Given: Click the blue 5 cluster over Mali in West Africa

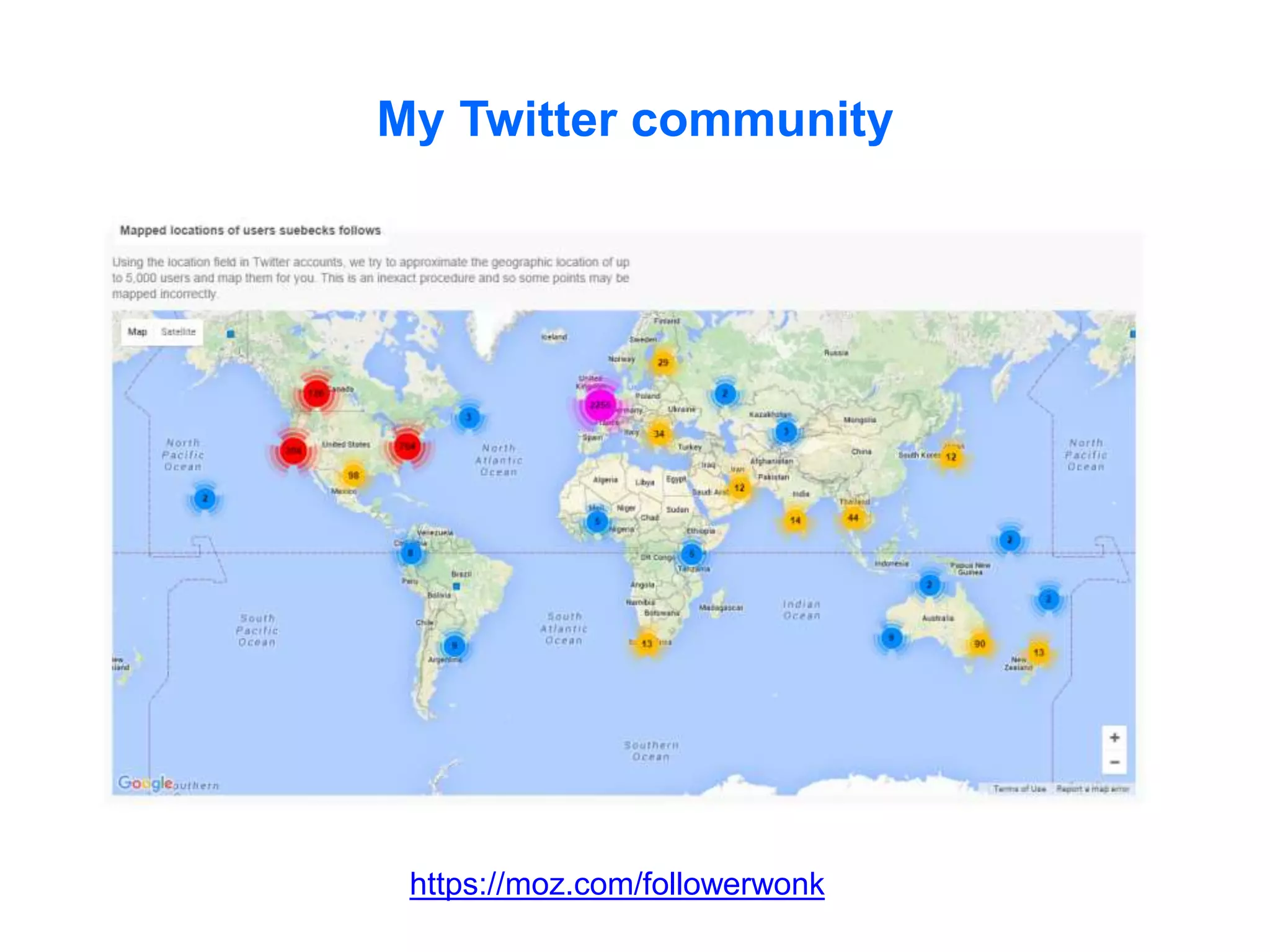Looking at the screenshot, I should (x=597, y=521).
